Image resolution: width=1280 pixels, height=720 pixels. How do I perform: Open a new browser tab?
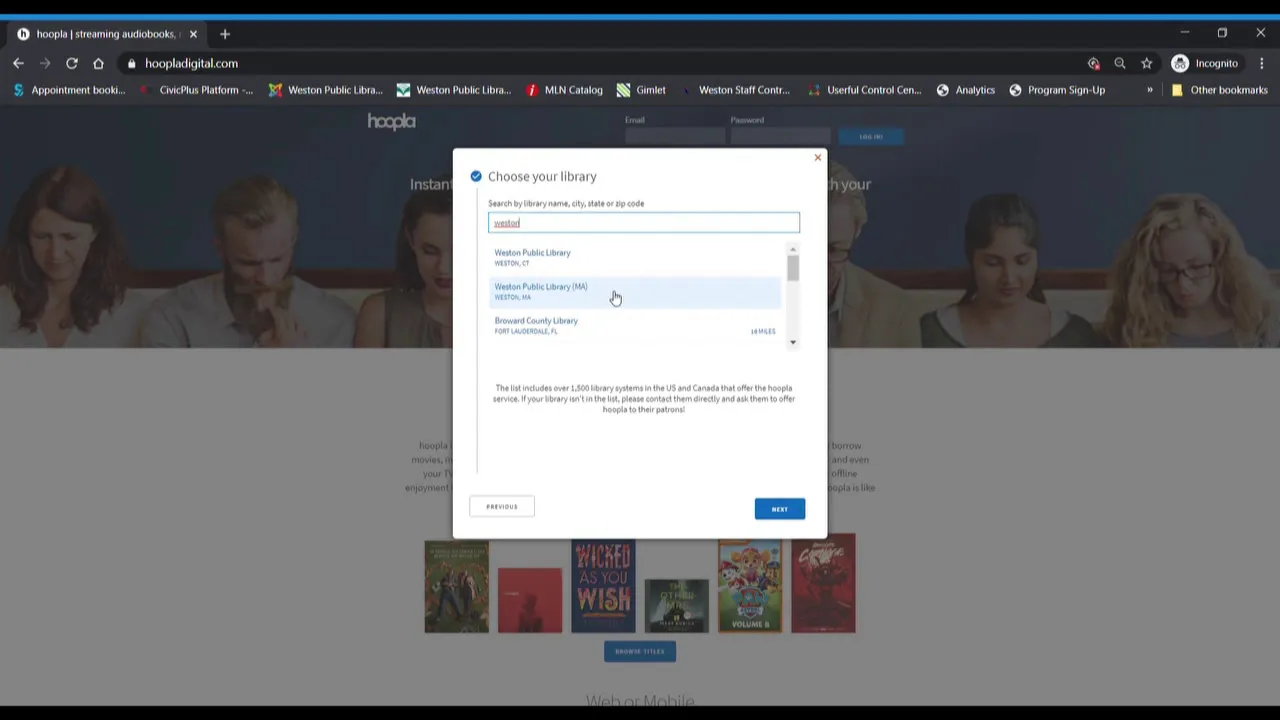tap(225, 34)
